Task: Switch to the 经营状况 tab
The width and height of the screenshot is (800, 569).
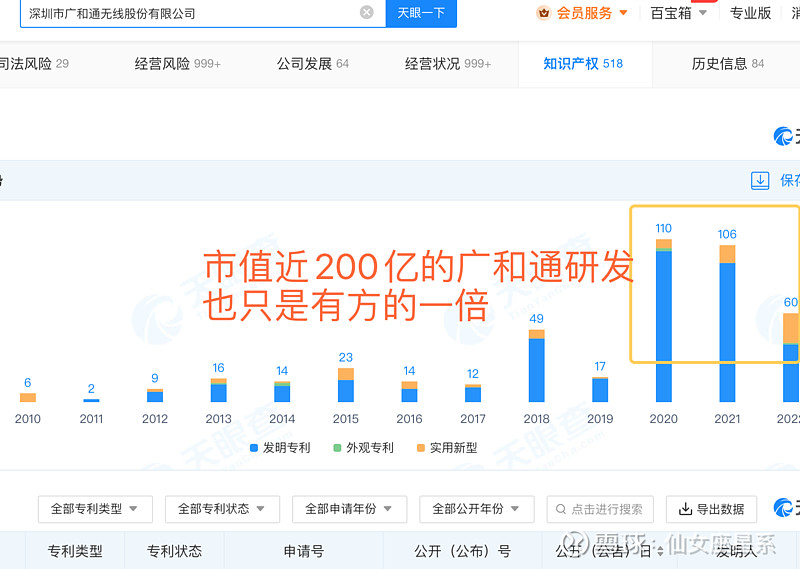Action: 447,64
